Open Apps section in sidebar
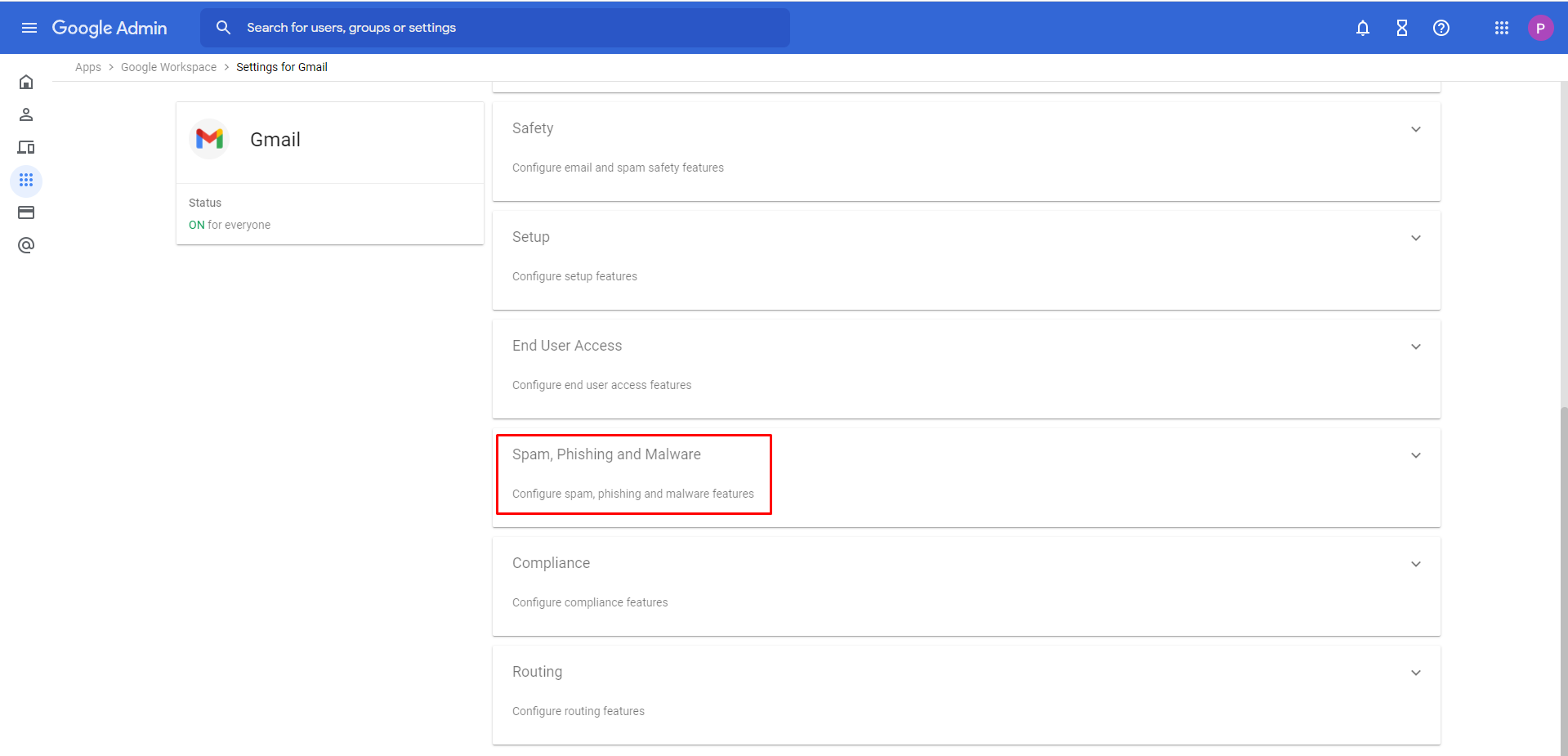Image resolution: width=1568 pixels, height=756 pixels. pyautogui.click(x=26, y=180)
